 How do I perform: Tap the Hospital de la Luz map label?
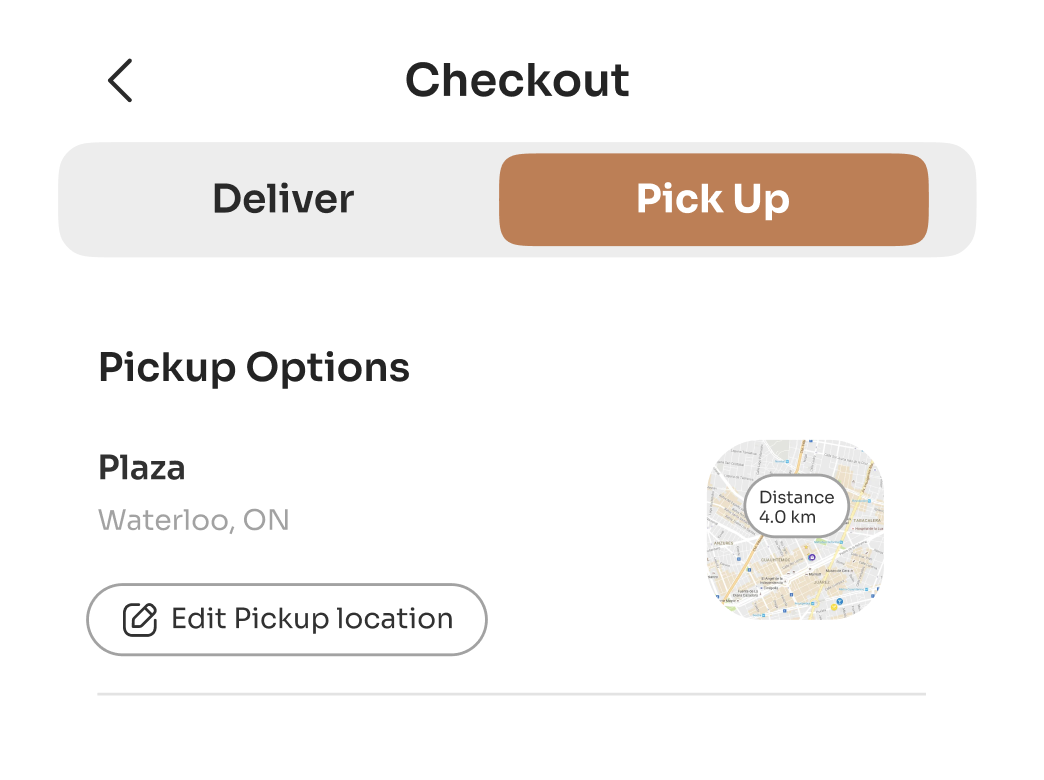[x=868, y=529]
